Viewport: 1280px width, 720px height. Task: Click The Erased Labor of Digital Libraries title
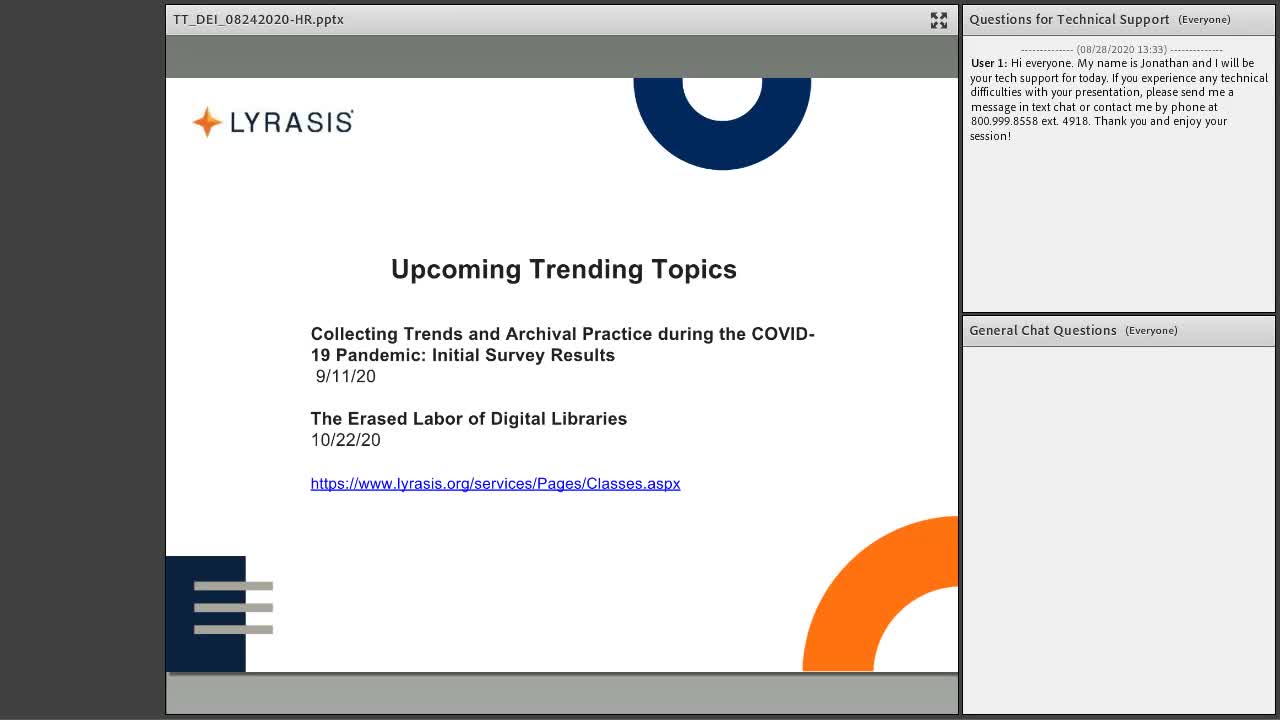click(x=469, y=419)
